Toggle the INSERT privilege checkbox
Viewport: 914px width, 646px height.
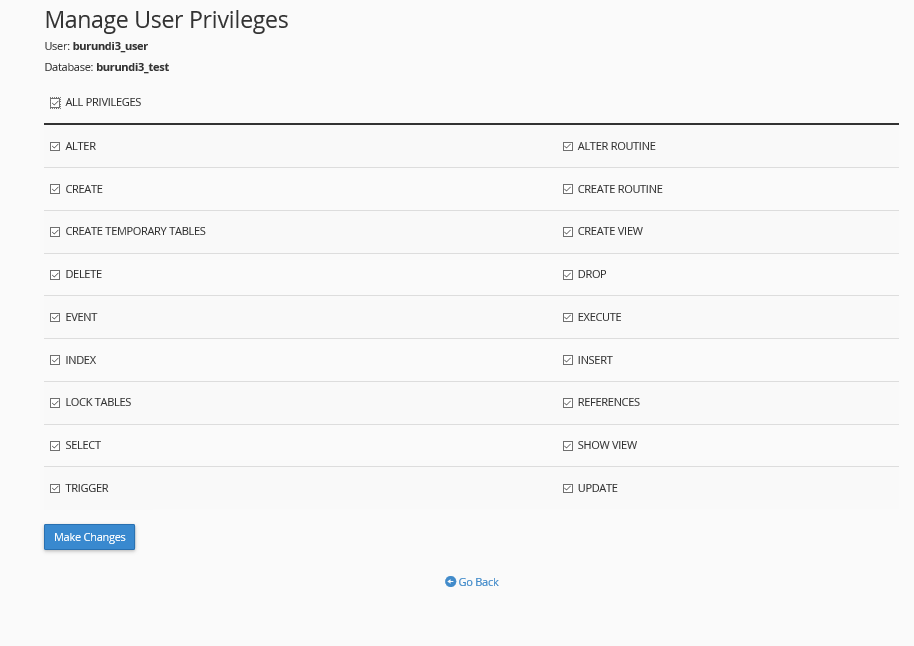[568, 360]
